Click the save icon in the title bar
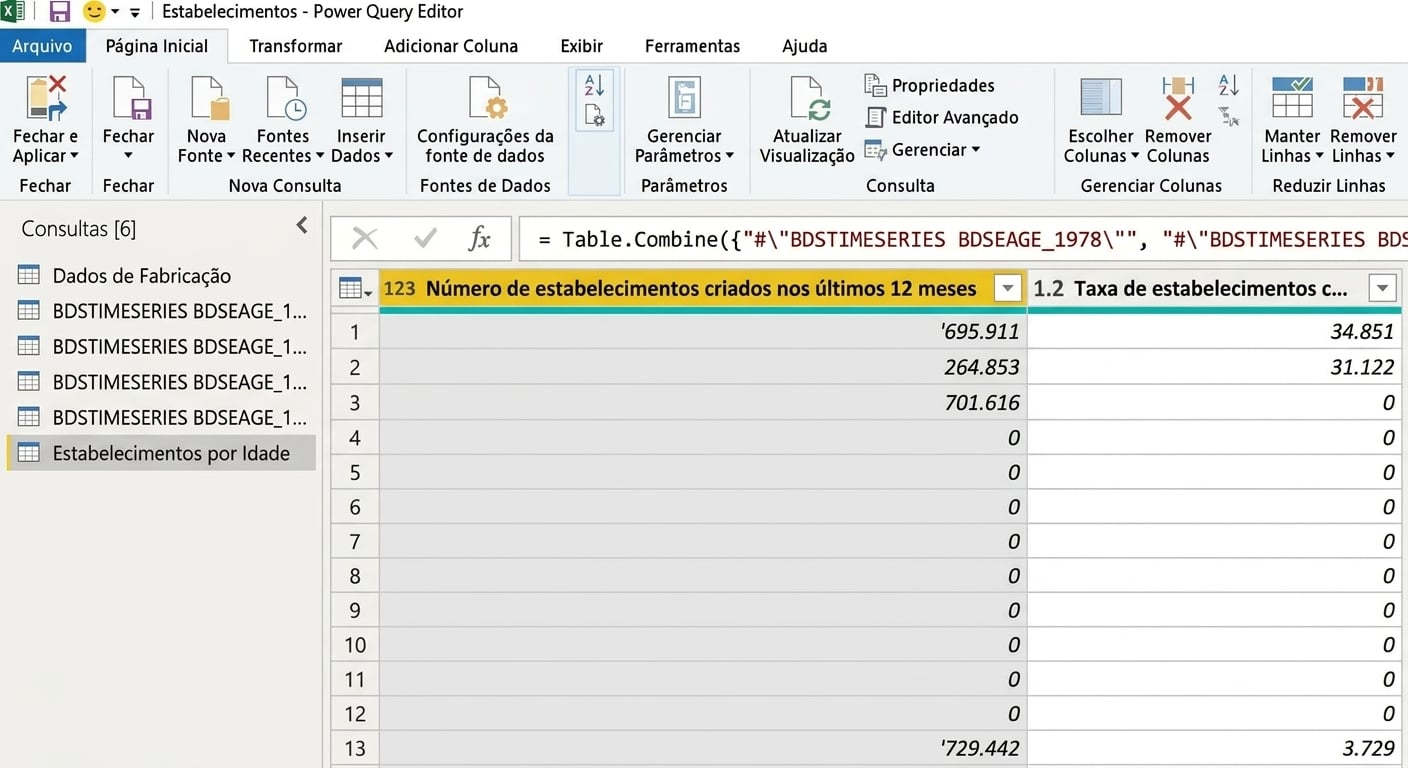 point(59,12)
